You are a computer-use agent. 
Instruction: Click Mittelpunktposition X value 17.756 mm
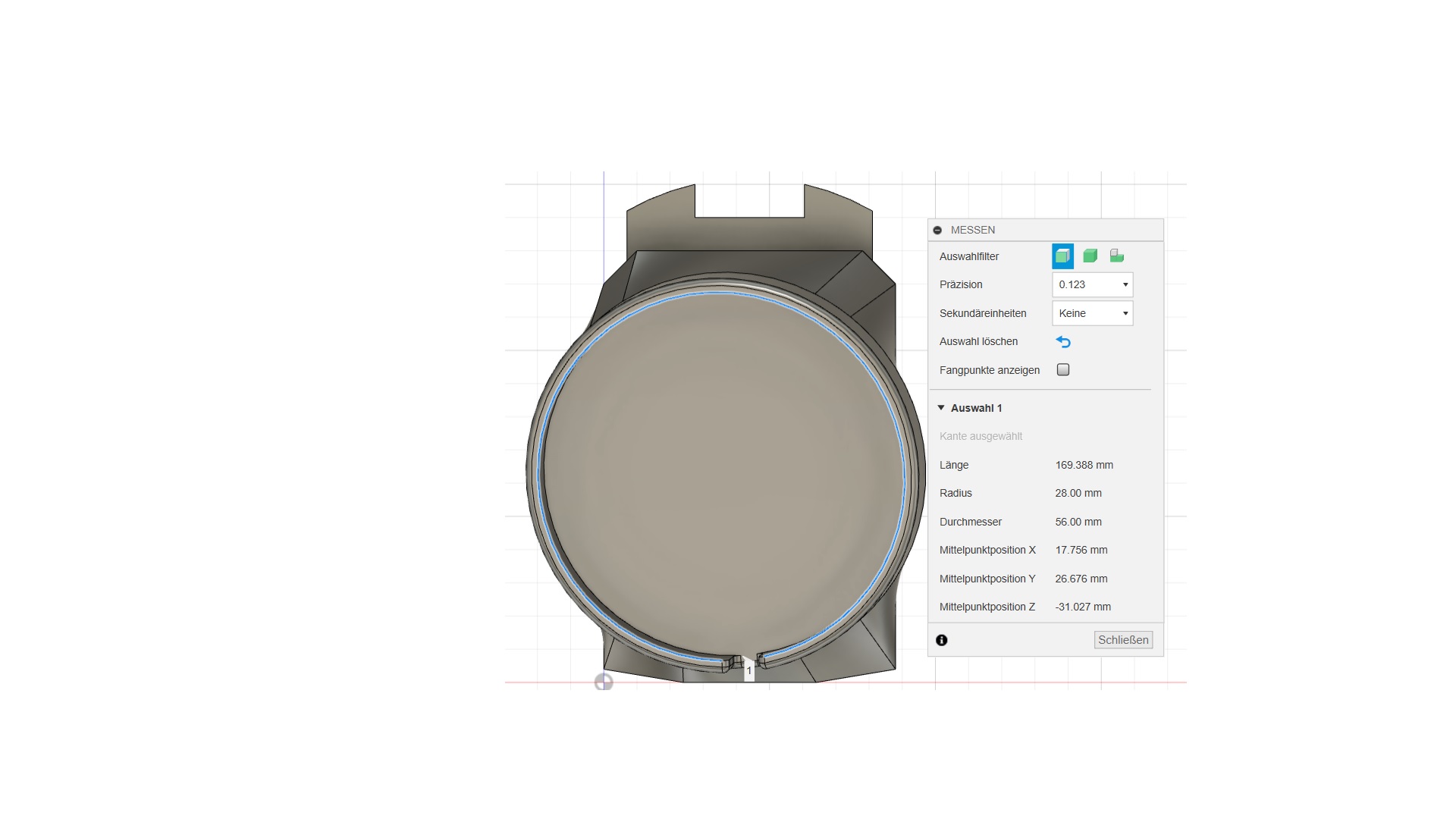tap(1081, 550)
